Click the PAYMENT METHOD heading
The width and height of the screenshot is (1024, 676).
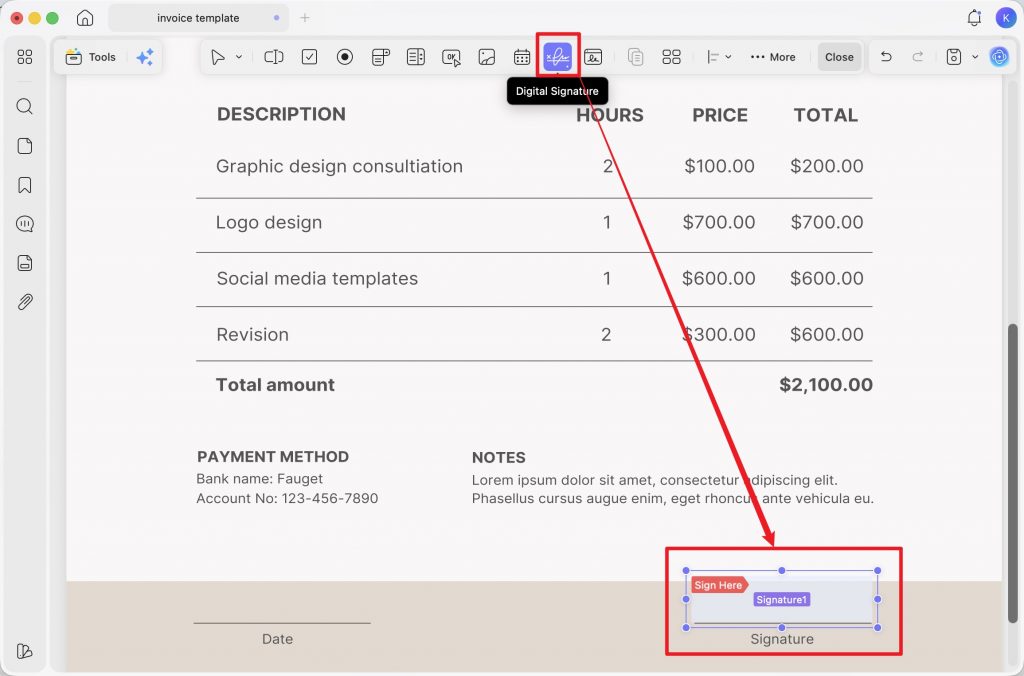(x=273, y=457)
